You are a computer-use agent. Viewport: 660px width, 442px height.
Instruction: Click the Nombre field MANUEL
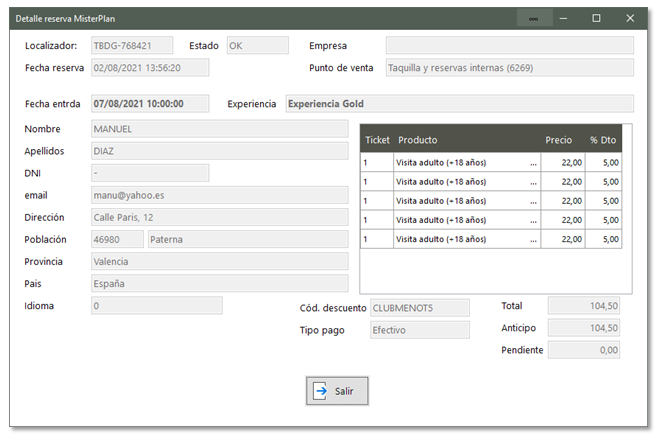219,129
